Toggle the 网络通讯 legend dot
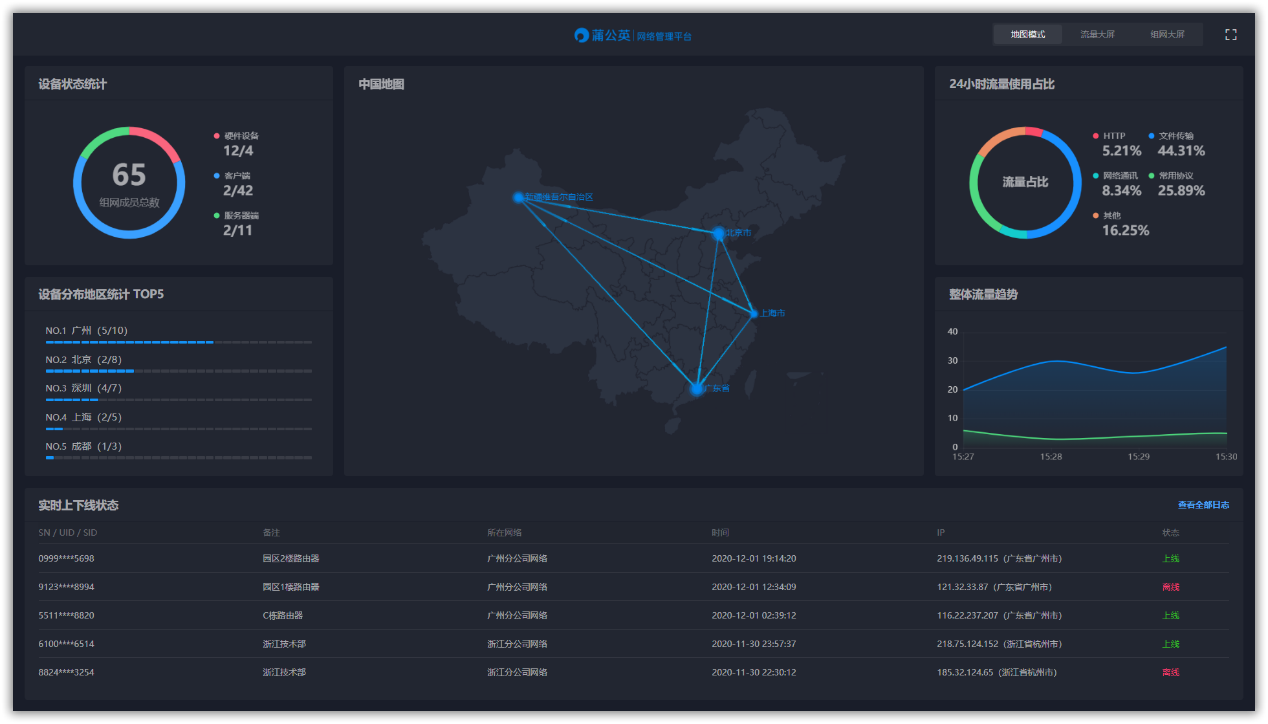Viewport: 1268px width, 724px height. pos(1096,176)
